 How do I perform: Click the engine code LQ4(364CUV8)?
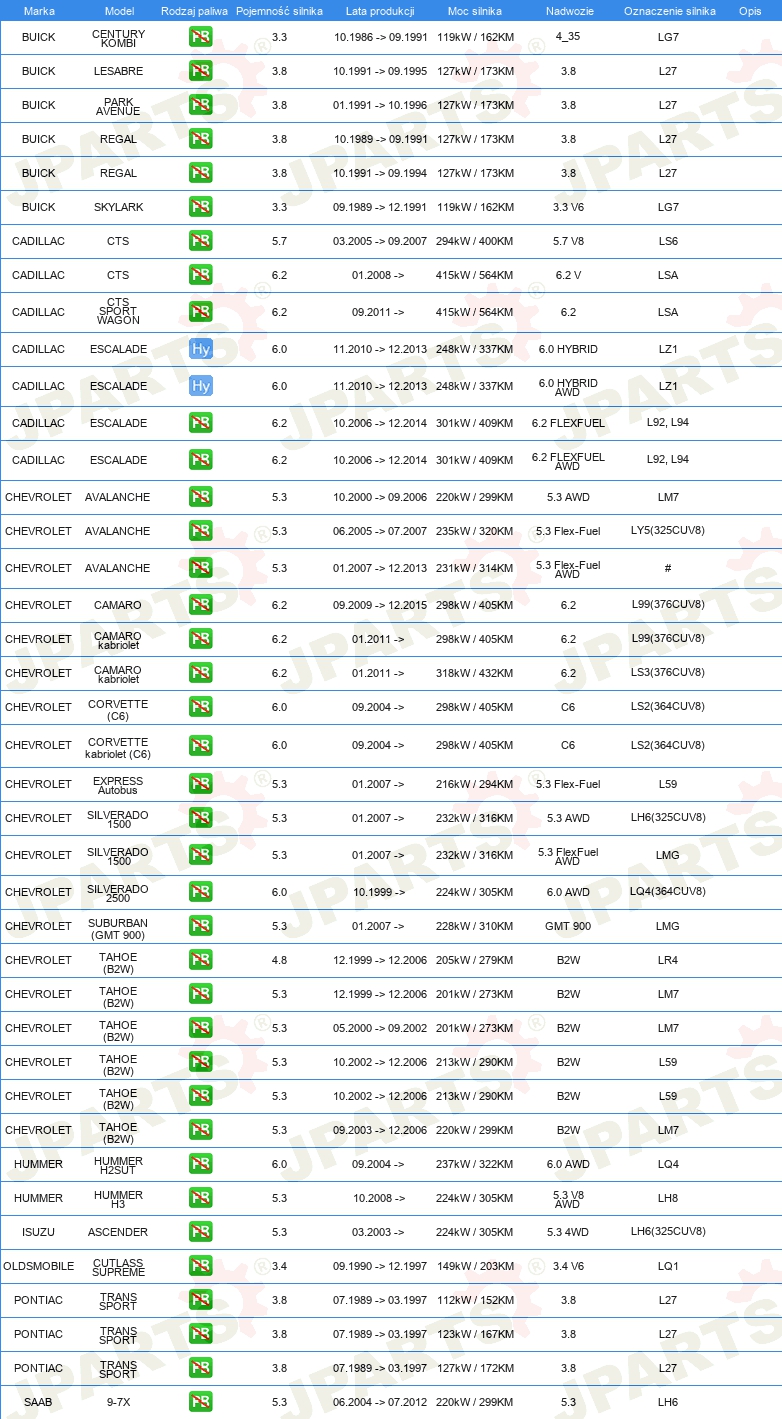coord(668,891)
